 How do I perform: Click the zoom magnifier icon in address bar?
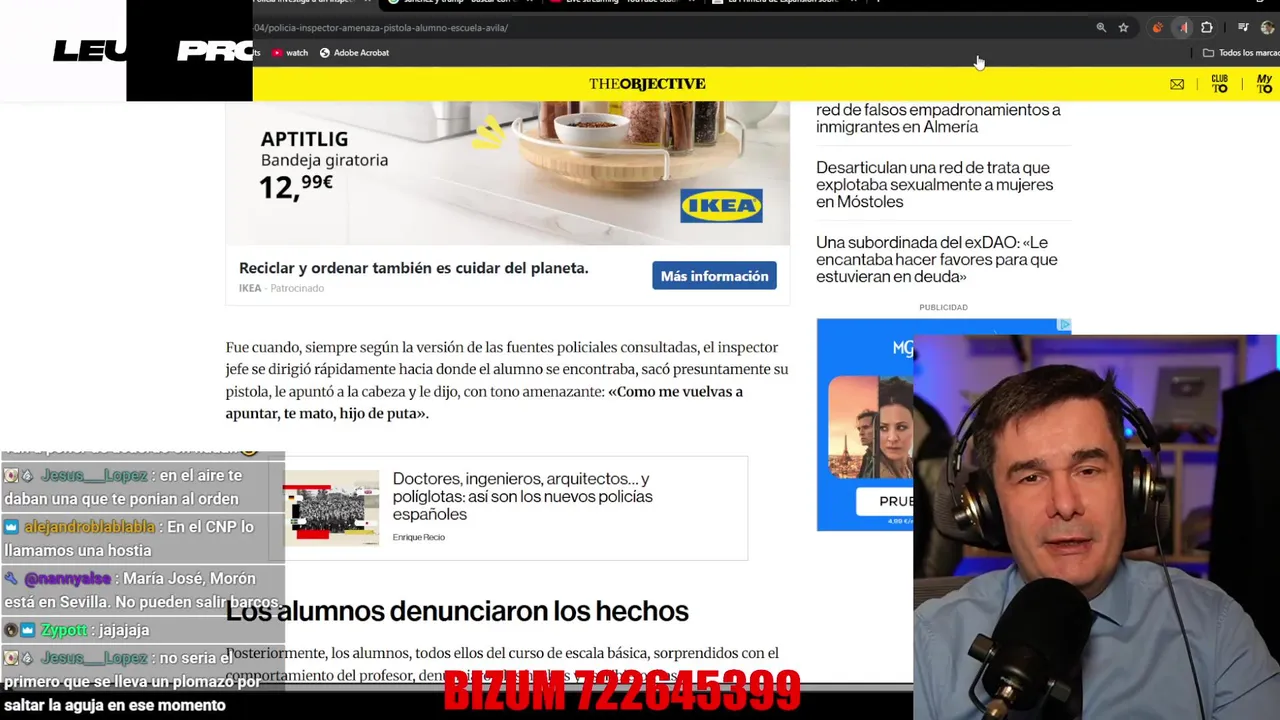1101,28
